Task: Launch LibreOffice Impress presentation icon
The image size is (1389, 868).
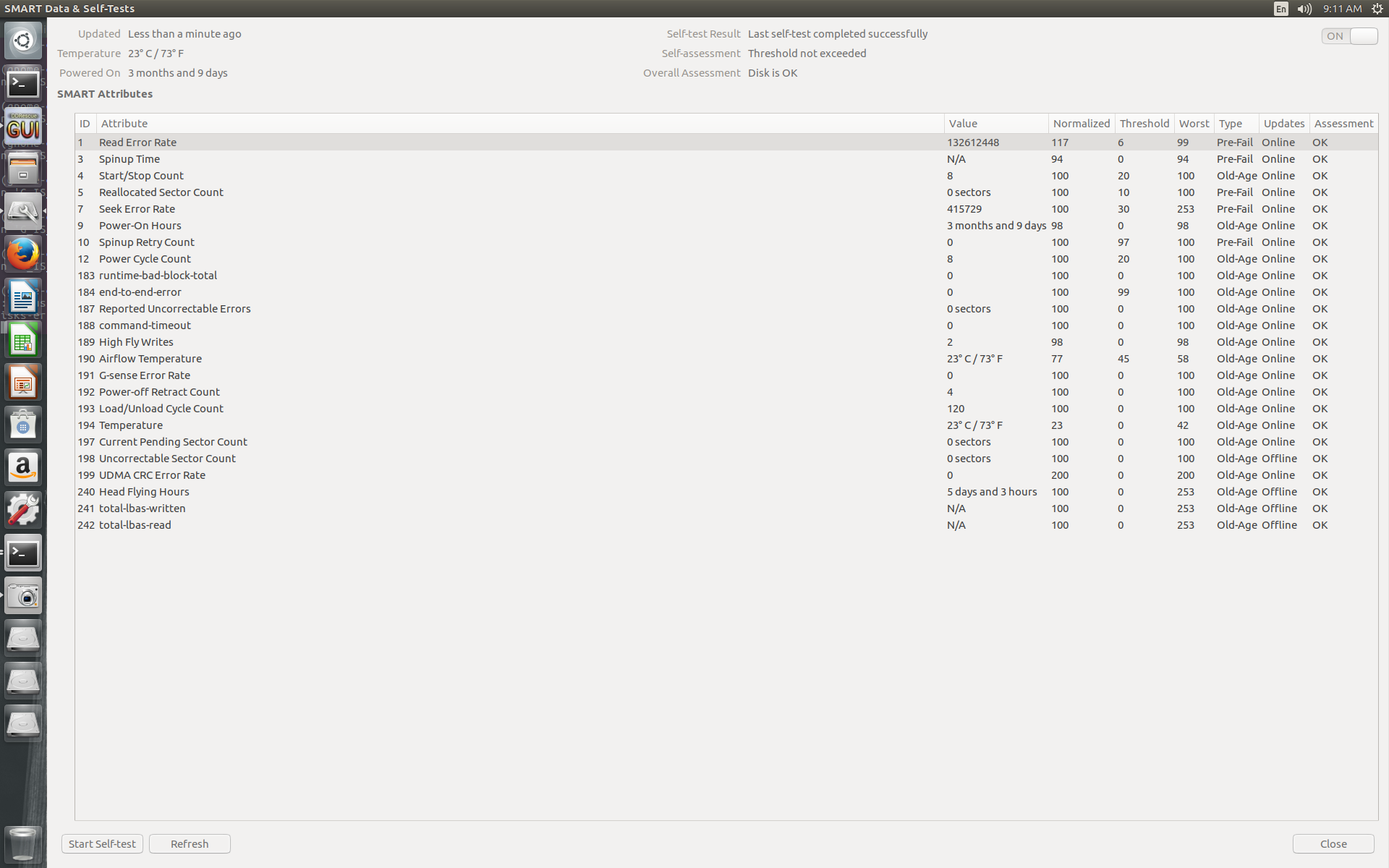Action: [23, 383]
